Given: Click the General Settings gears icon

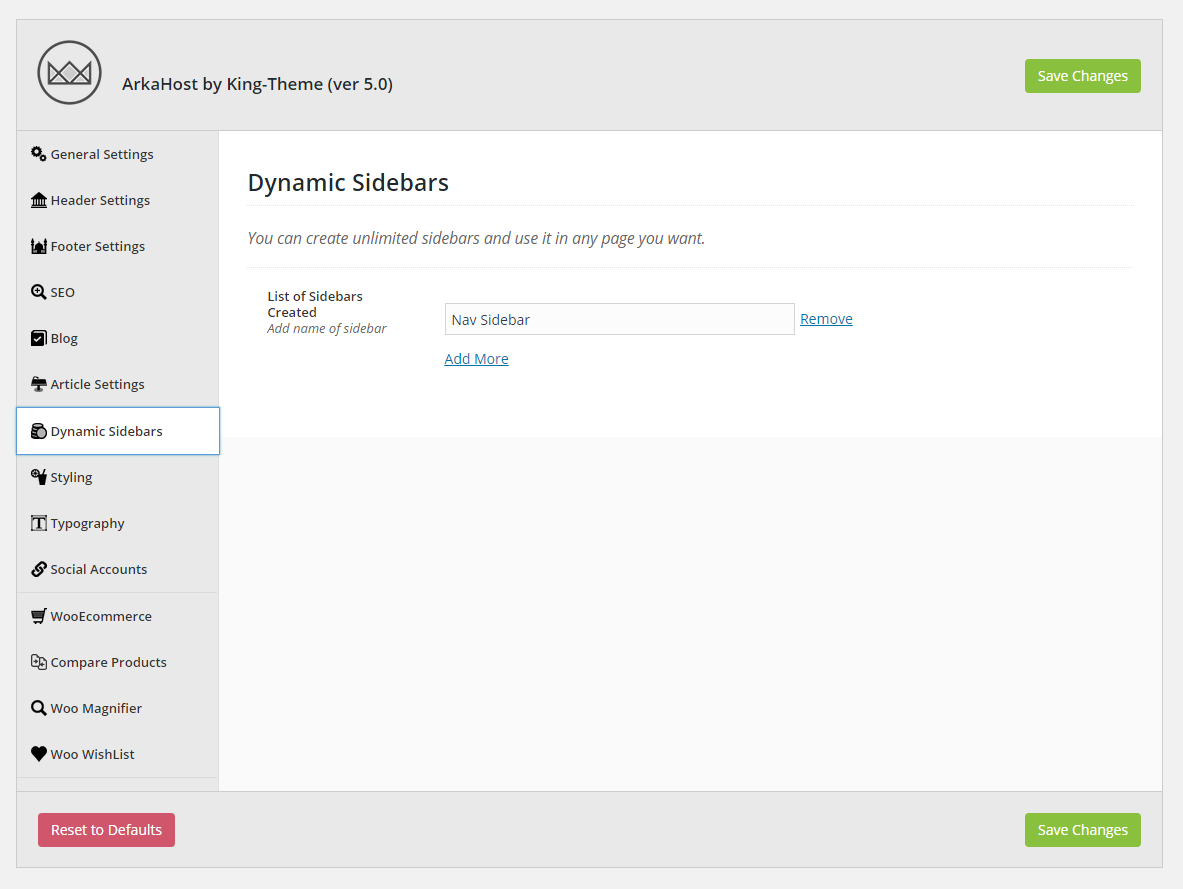Looking at the screenshot, I should tap(38, 154).
